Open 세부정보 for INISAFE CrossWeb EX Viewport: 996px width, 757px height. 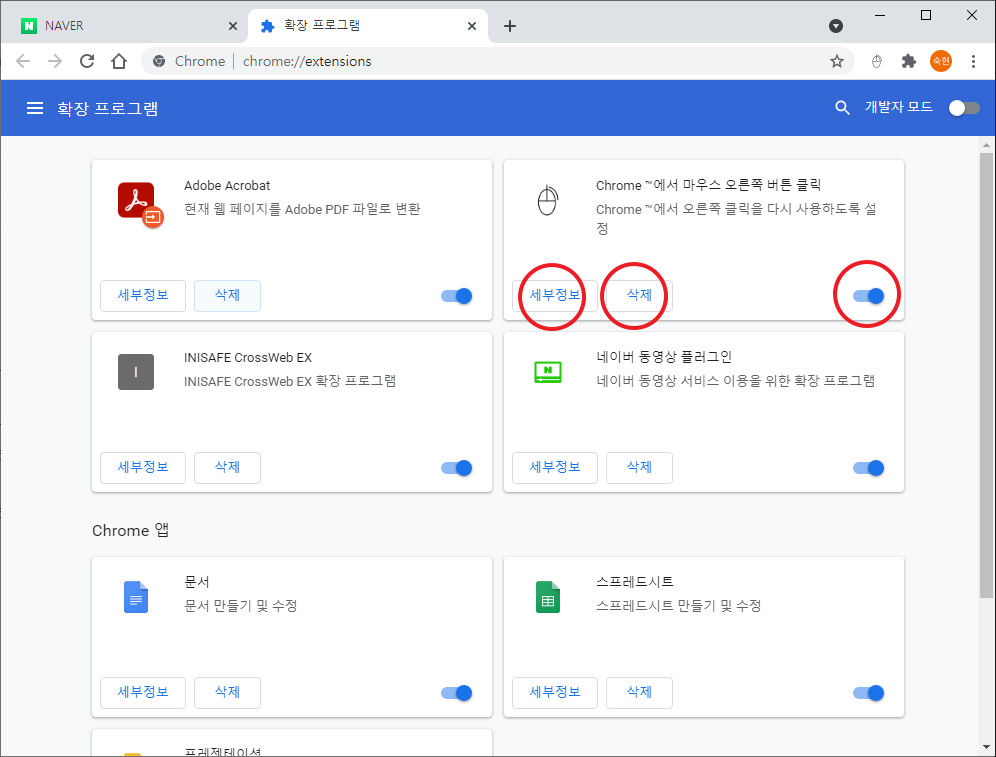click(x=143, y=468)
